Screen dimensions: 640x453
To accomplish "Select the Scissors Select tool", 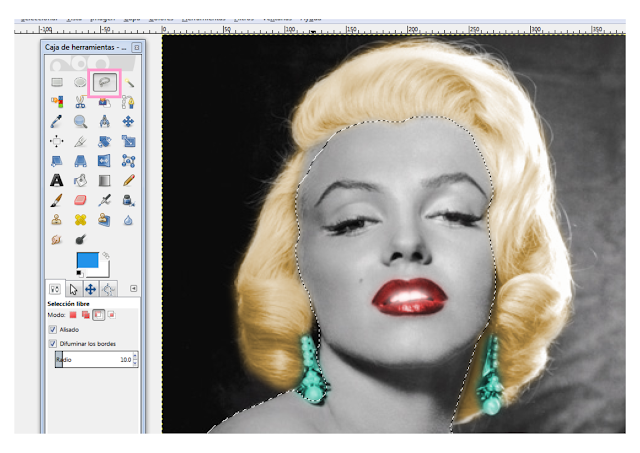I will coord(80,102).
